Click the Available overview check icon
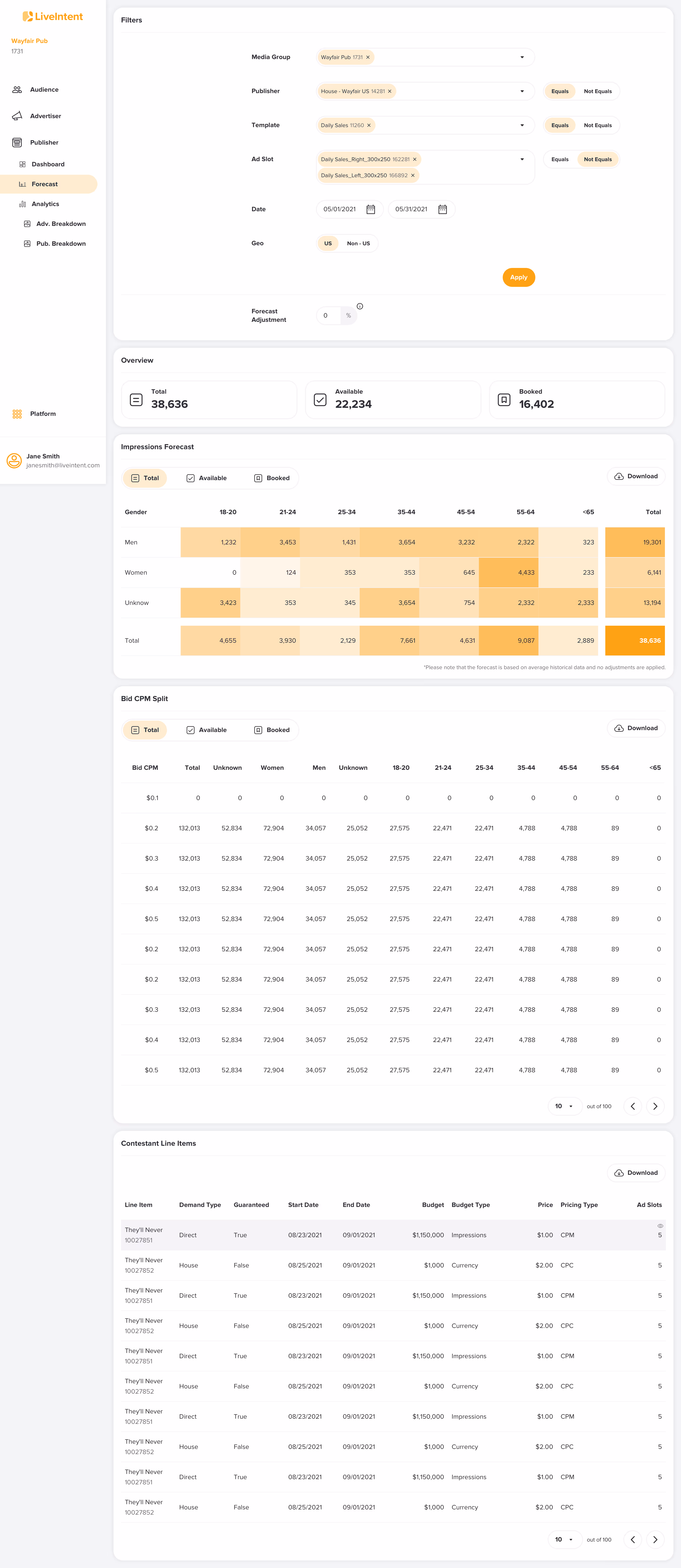This screenshot has width=681, height=1568. coord(320,400)
